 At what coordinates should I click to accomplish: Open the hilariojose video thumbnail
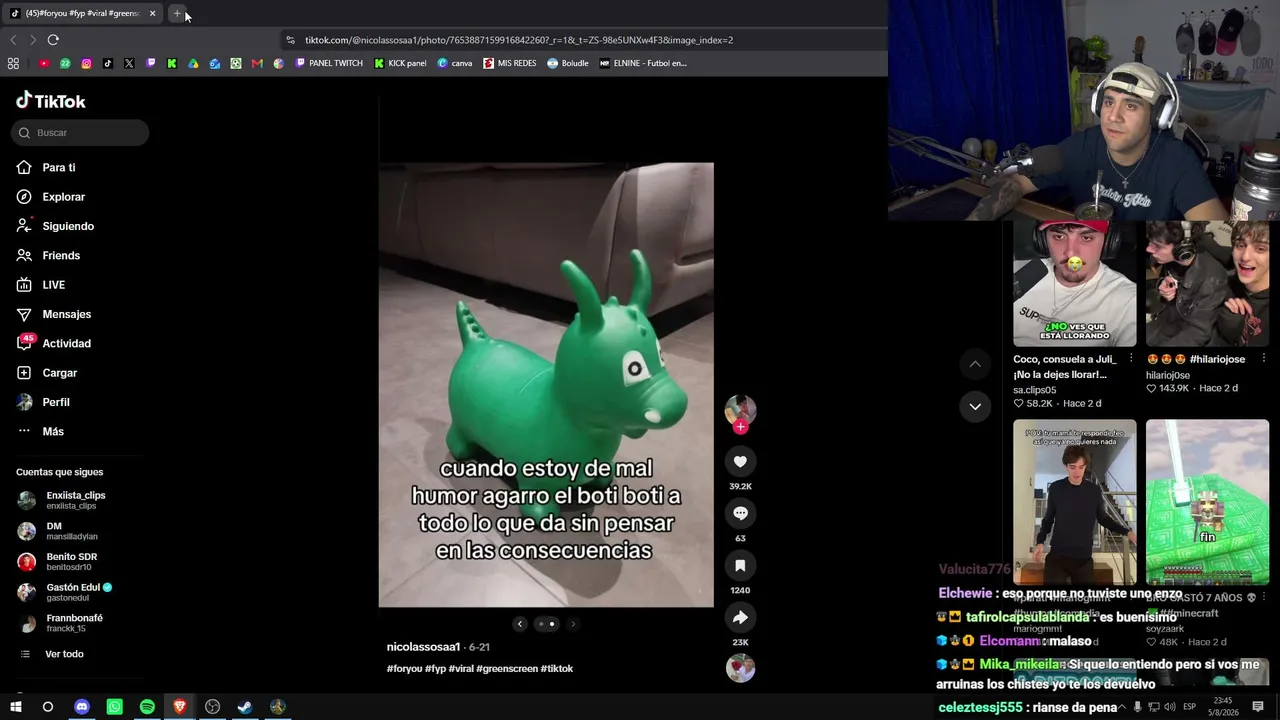(x=1207, y=284)
